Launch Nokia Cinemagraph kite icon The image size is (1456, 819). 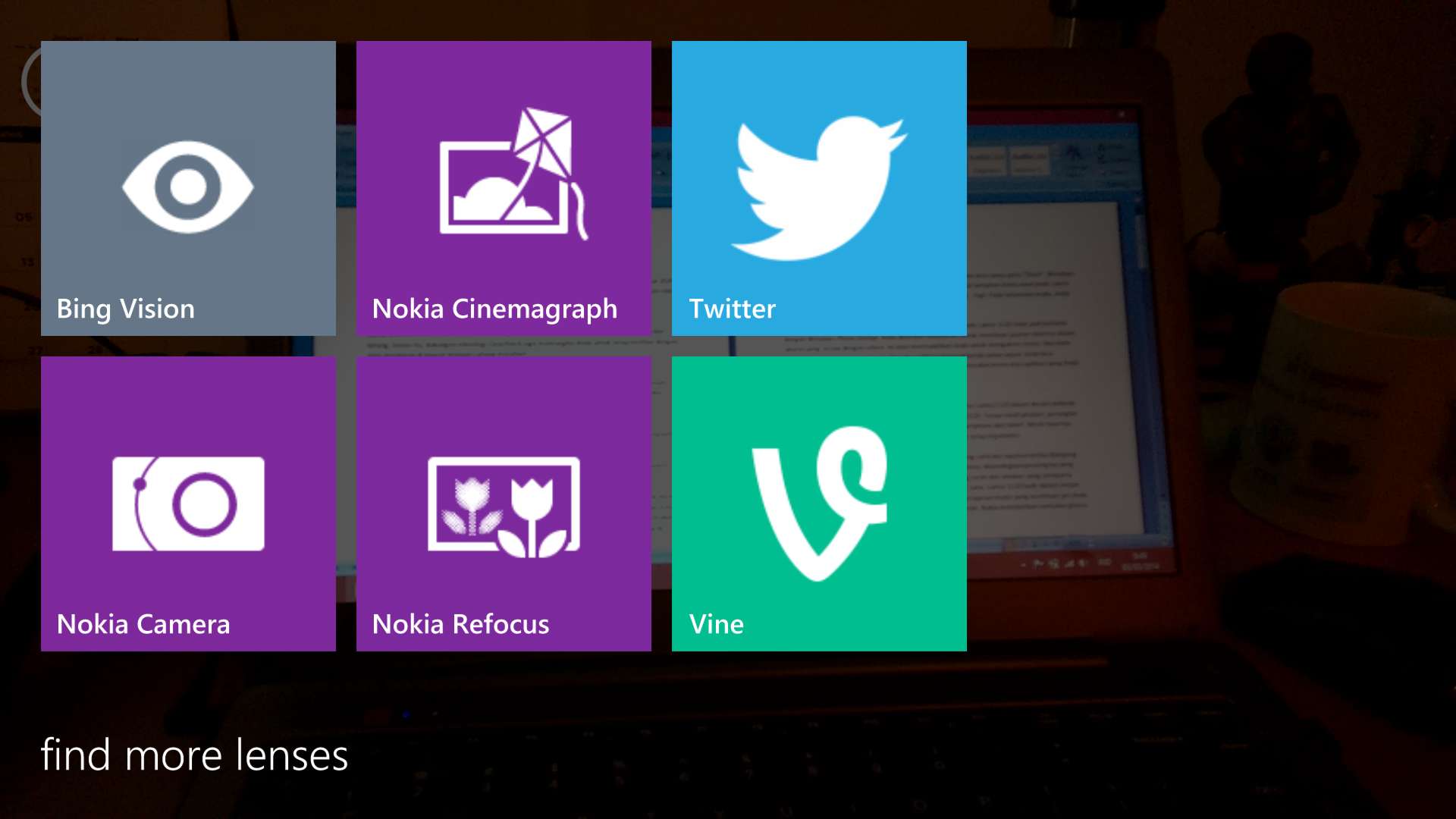514,174
